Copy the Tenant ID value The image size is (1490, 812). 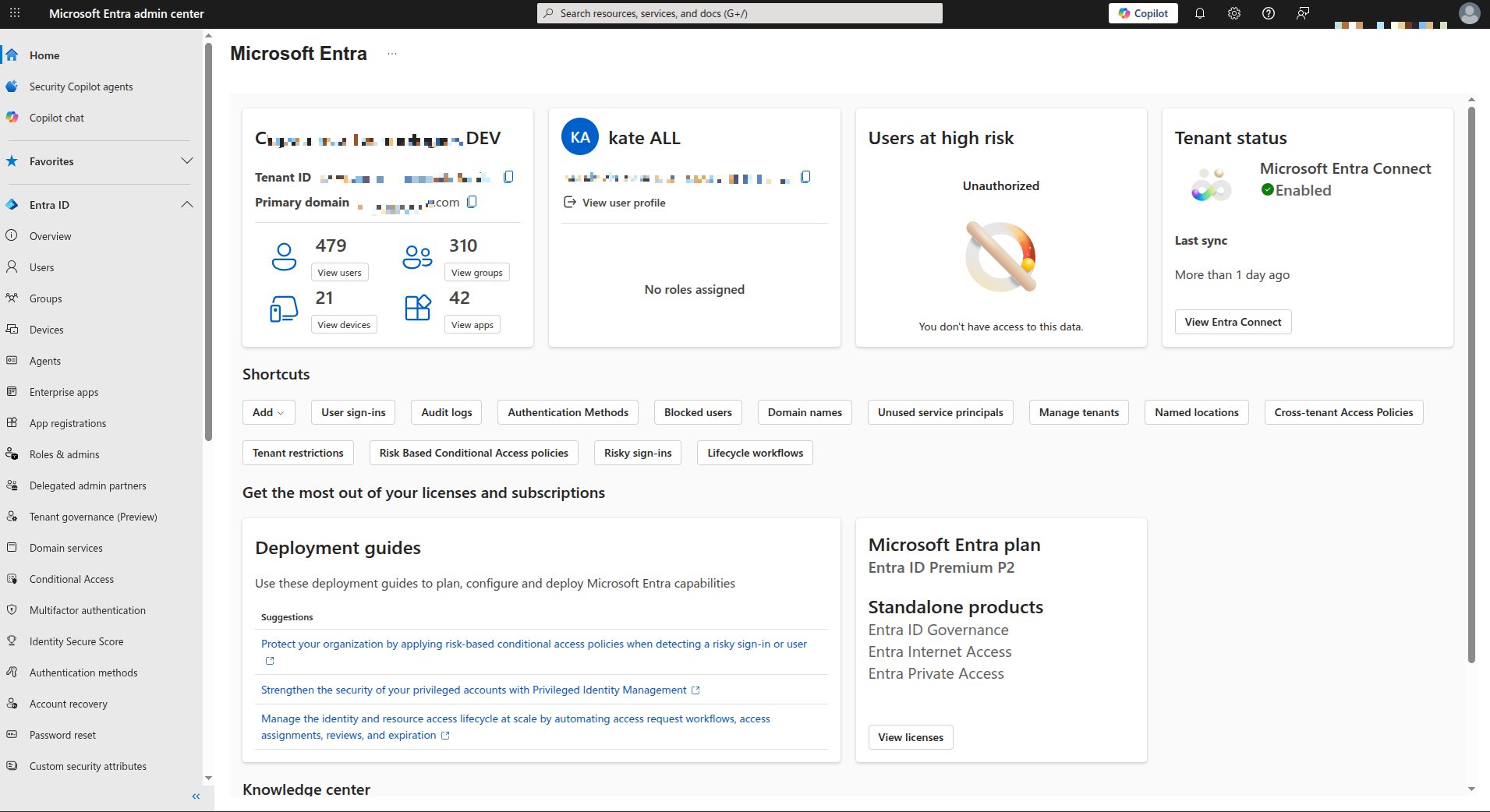508,177
